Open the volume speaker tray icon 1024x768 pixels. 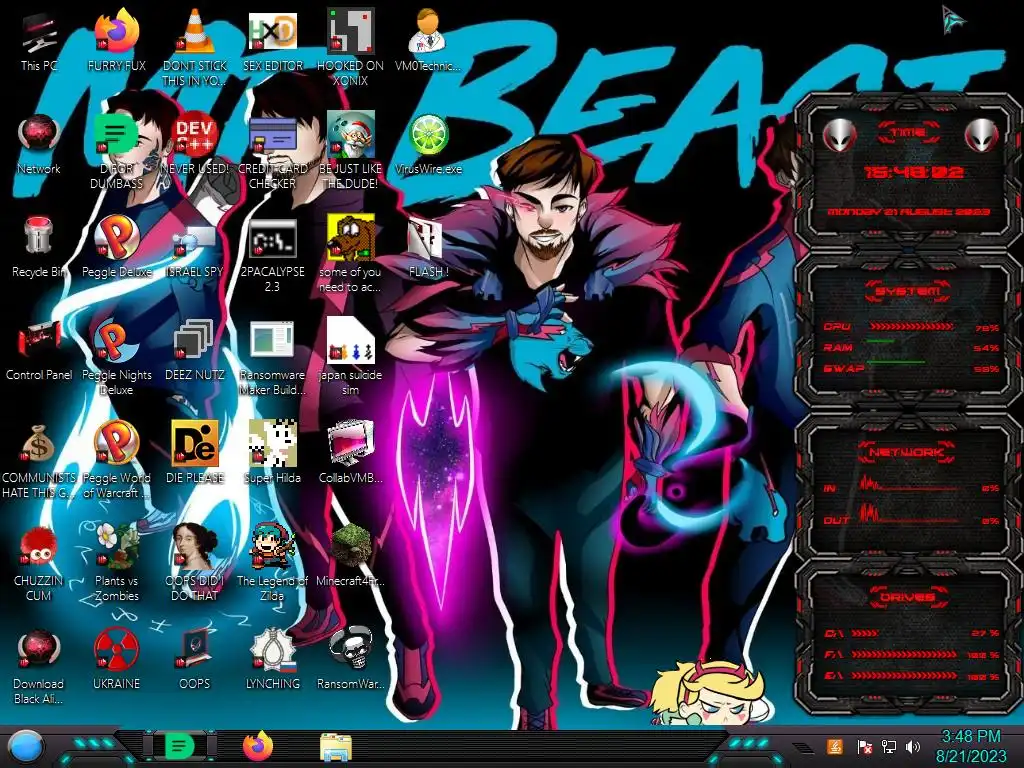913,746
